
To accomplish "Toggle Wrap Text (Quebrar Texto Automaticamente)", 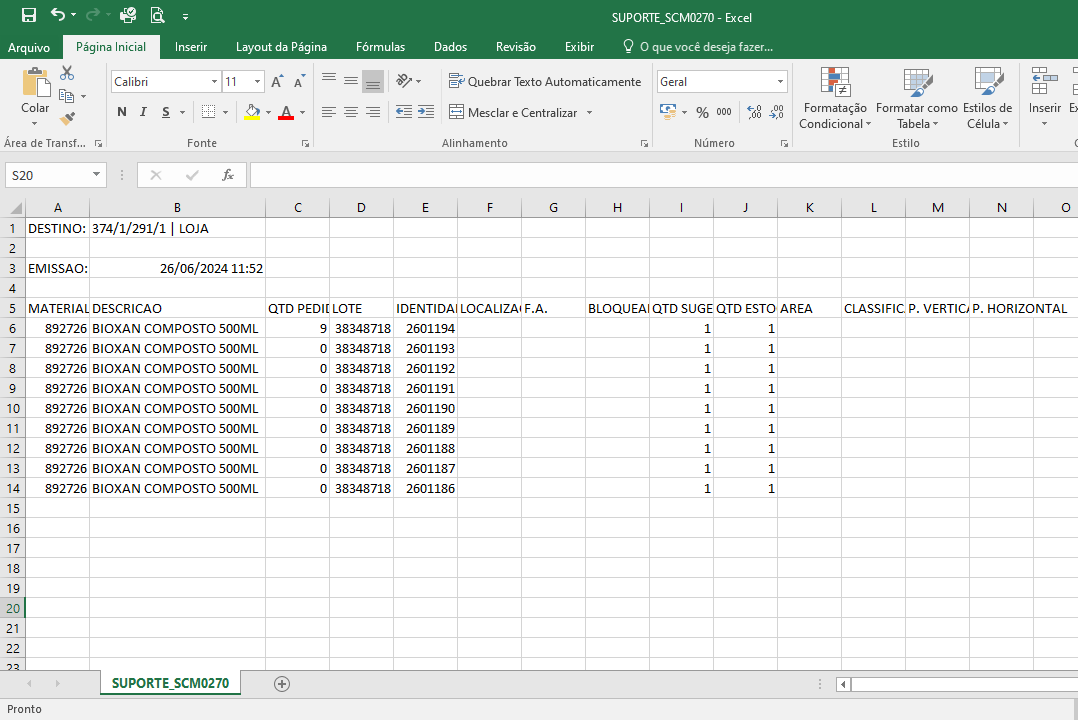I will pyautogui.click(x=545, y=82).
